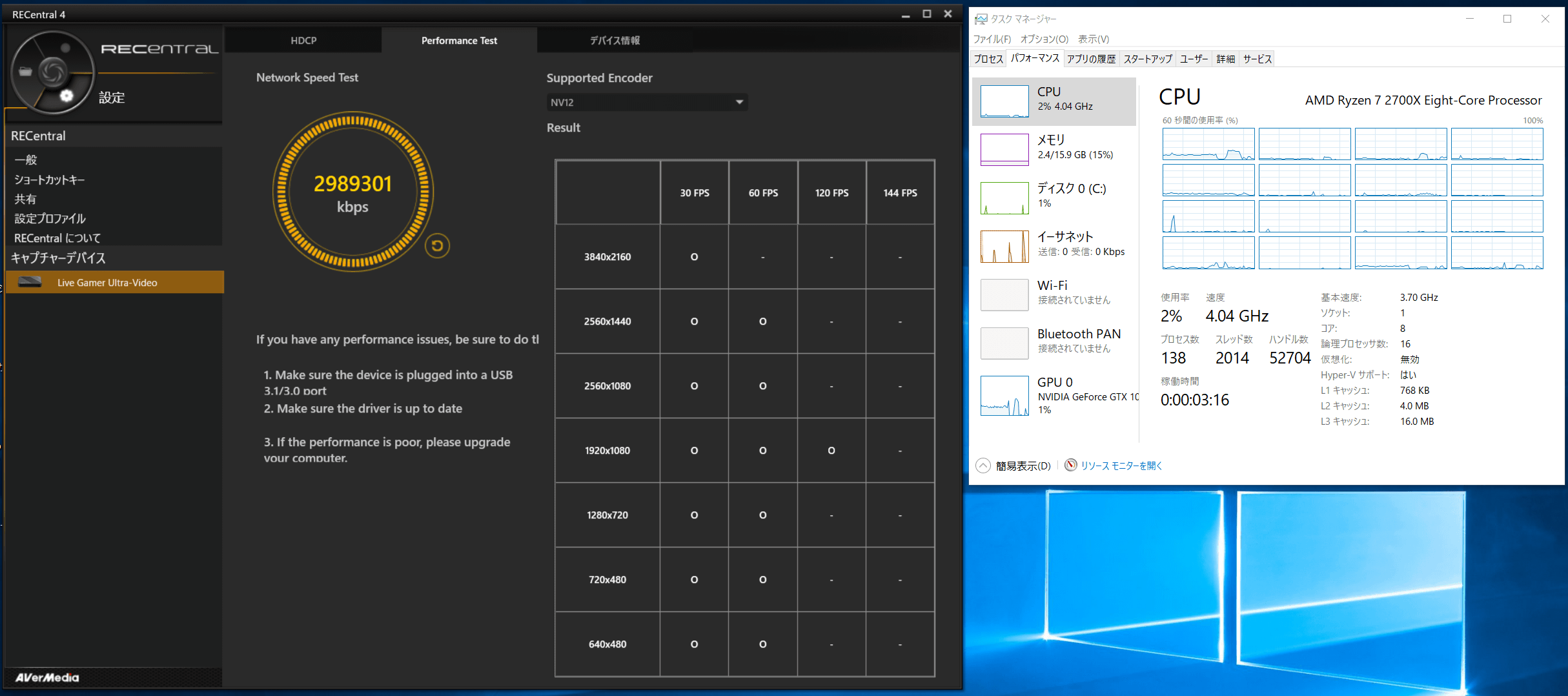The image size is (1568, 696).
Task: Select メモリ in the performance list
Action: (x=1054, y=150)
